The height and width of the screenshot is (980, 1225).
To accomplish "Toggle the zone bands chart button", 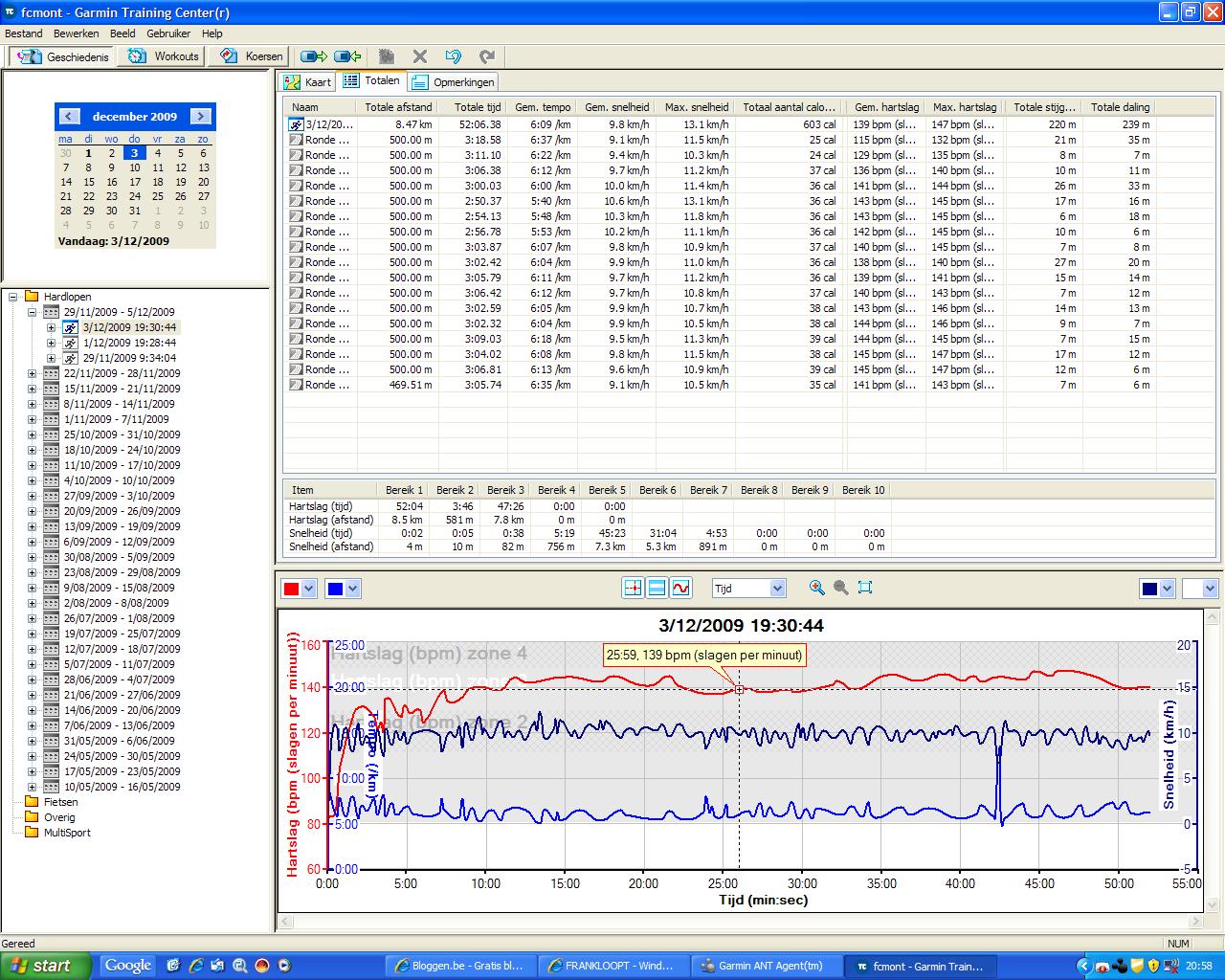I will pyautogui.click(x=657, y=588).
